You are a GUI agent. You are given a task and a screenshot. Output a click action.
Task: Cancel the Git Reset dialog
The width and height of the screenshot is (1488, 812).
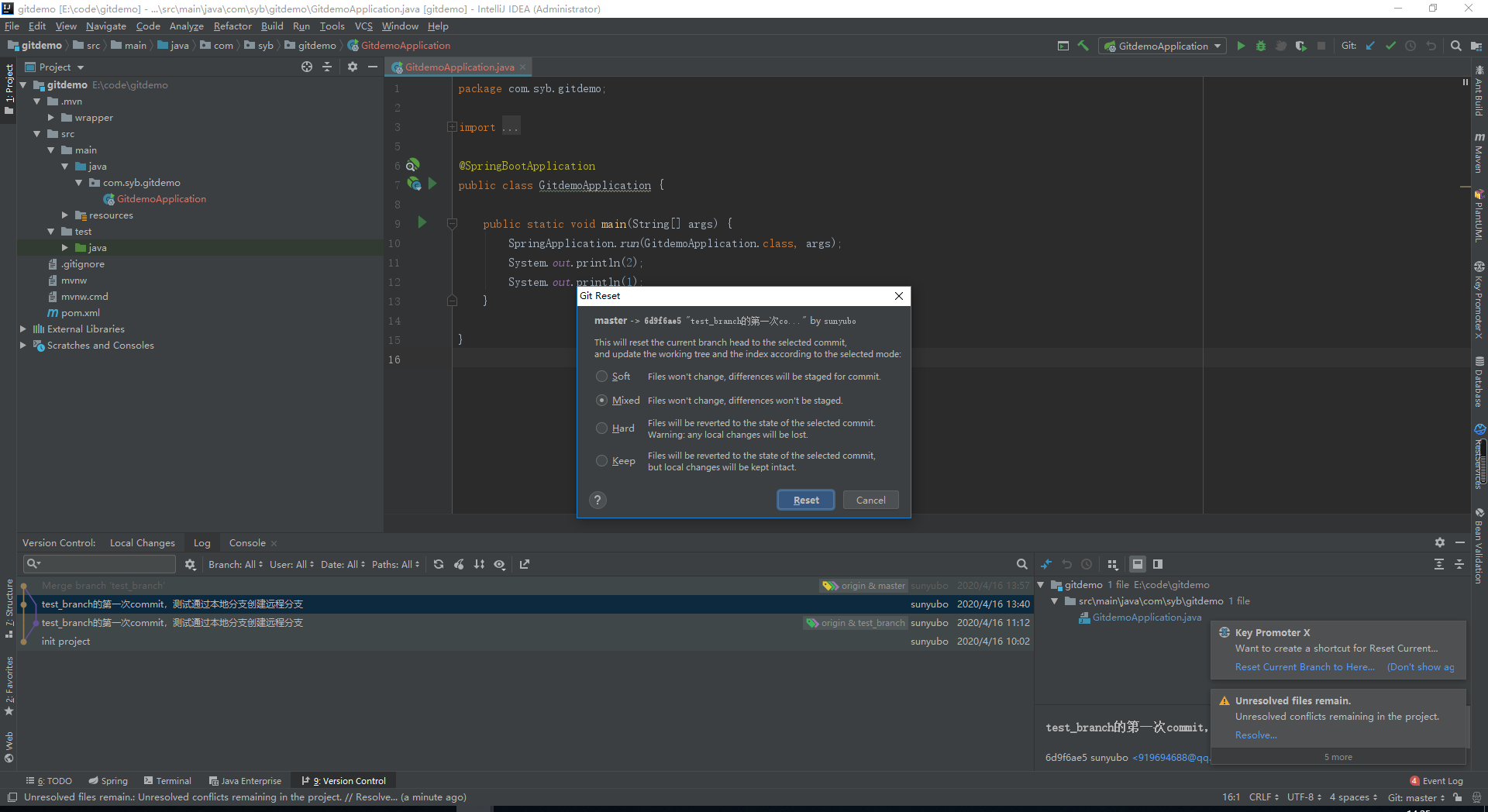click(x=870, y=501)
